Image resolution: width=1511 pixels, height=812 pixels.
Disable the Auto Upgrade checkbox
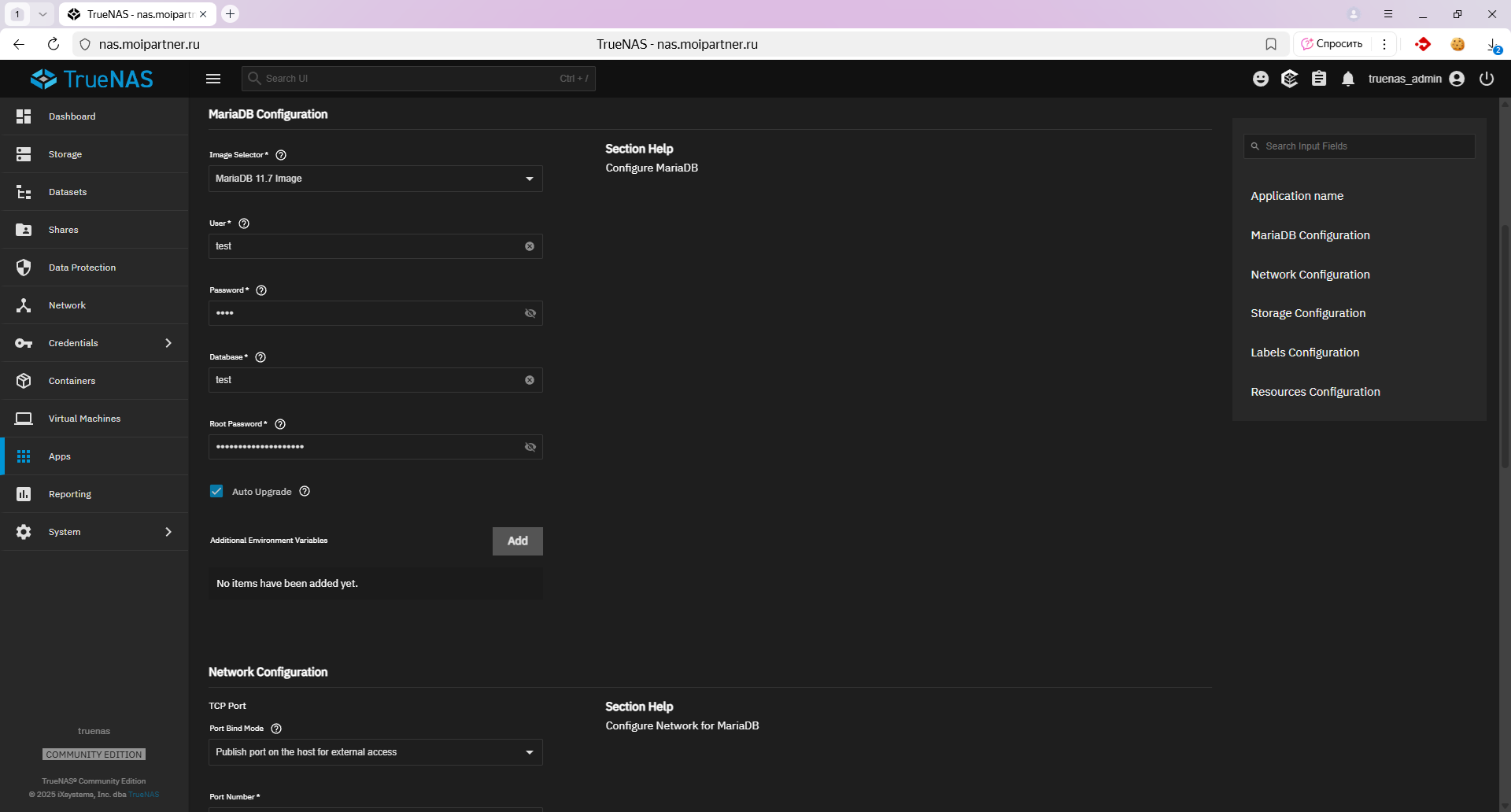(x=216, y=491)
